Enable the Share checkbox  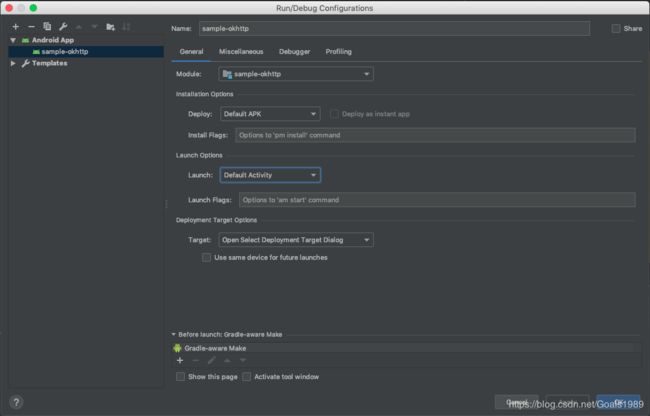(616, 29)
